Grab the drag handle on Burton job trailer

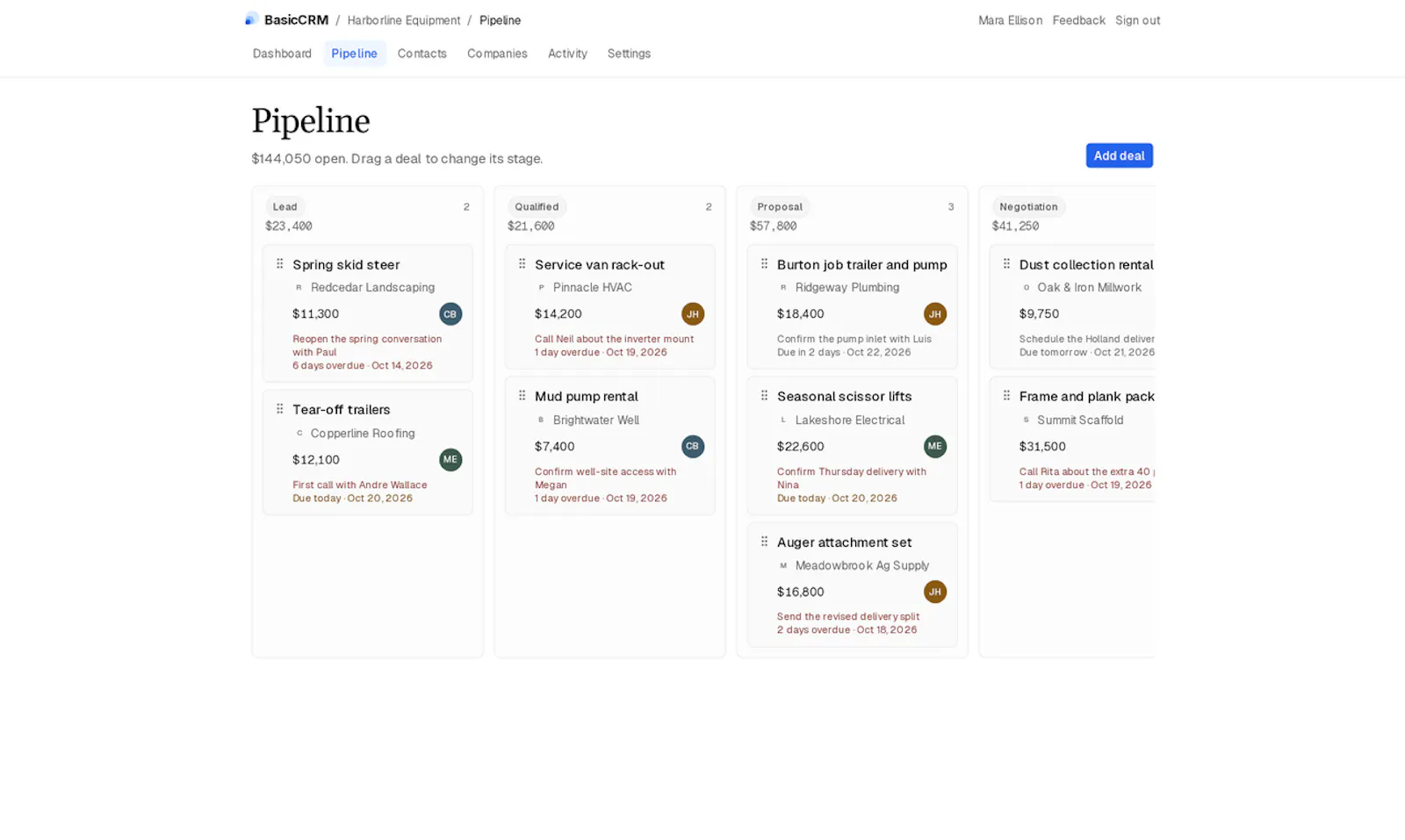[x=765, y=263]
